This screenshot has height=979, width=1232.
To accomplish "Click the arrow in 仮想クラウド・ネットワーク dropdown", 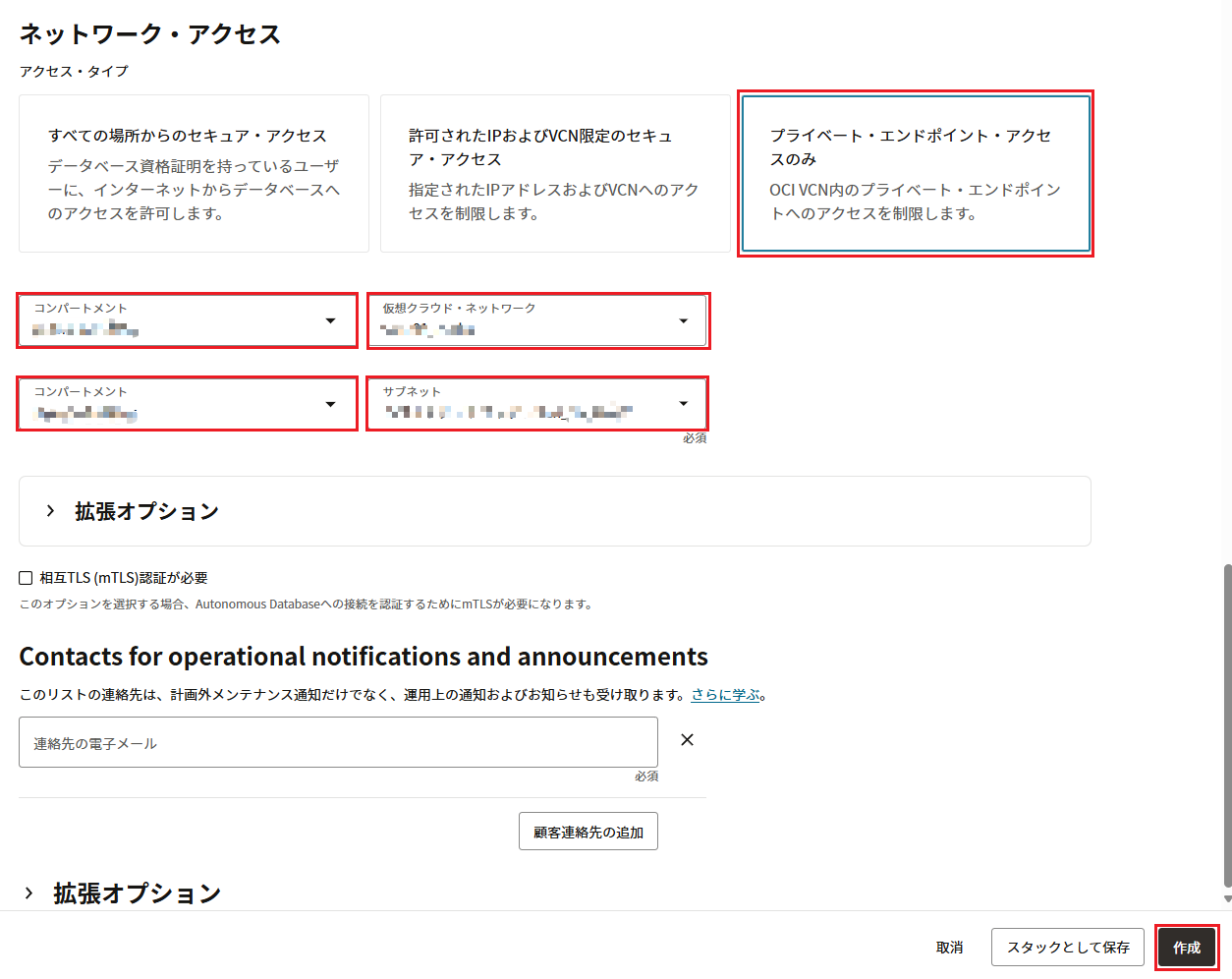I will (684, 320).
